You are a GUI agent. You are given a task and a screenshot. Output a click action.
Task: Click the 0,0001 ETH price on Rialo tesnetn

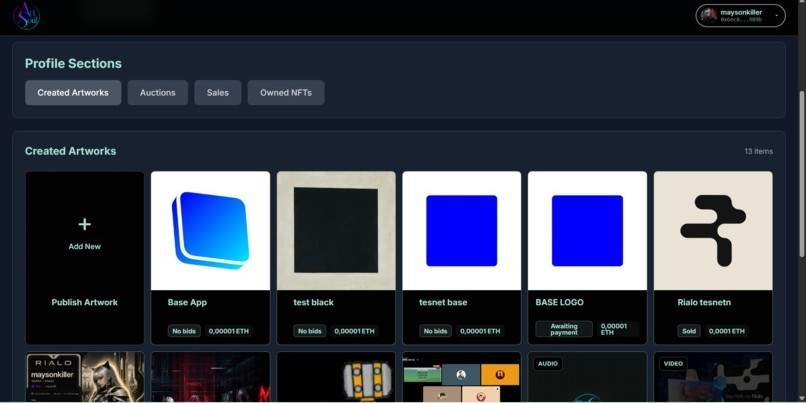point(727,331)
